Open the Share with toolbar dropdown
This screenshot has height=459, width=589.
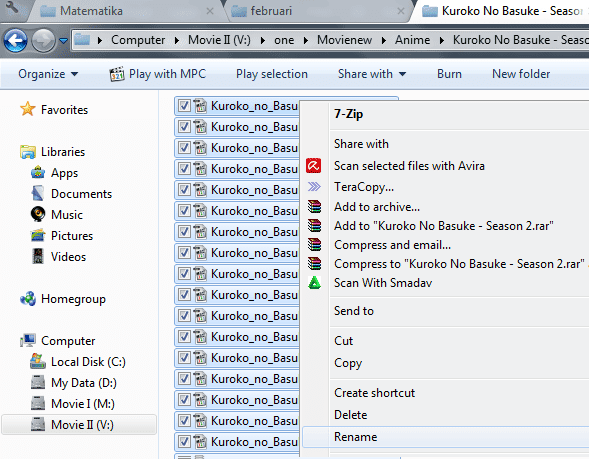(x=372, y=74)
